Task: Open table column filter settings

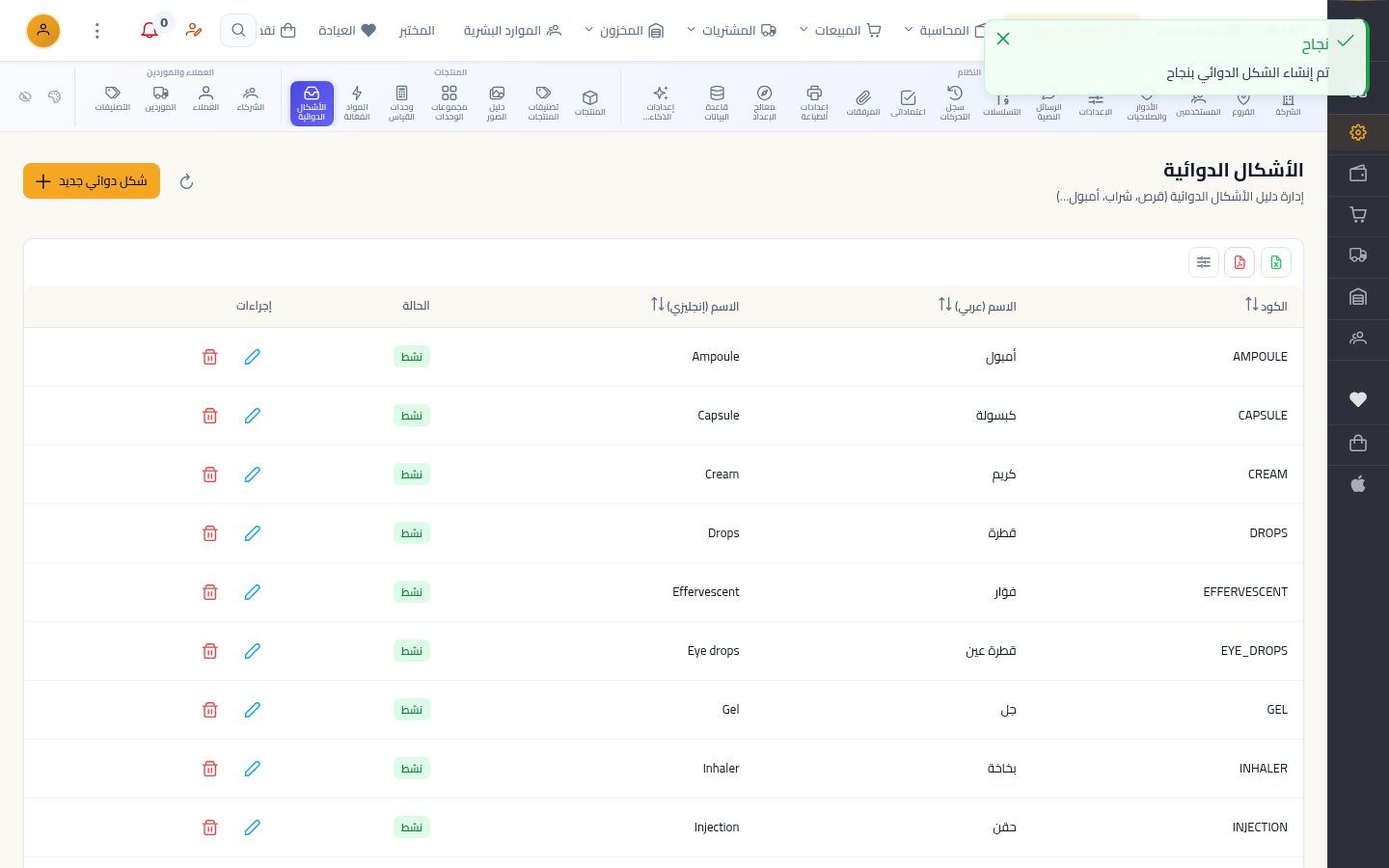Action: [x=1204, y=262]
